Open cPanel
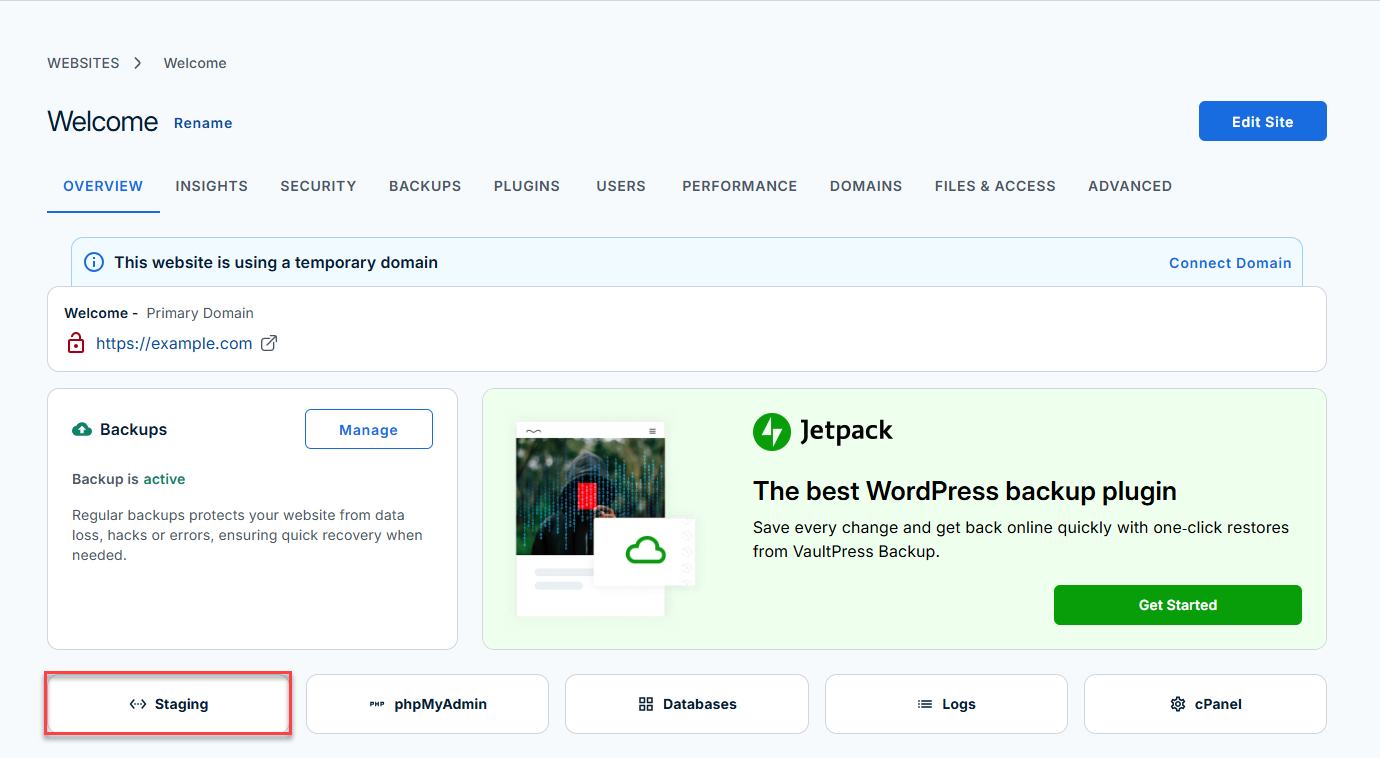This screenshot has width=1380, height=758. (x=1205, y=704)
